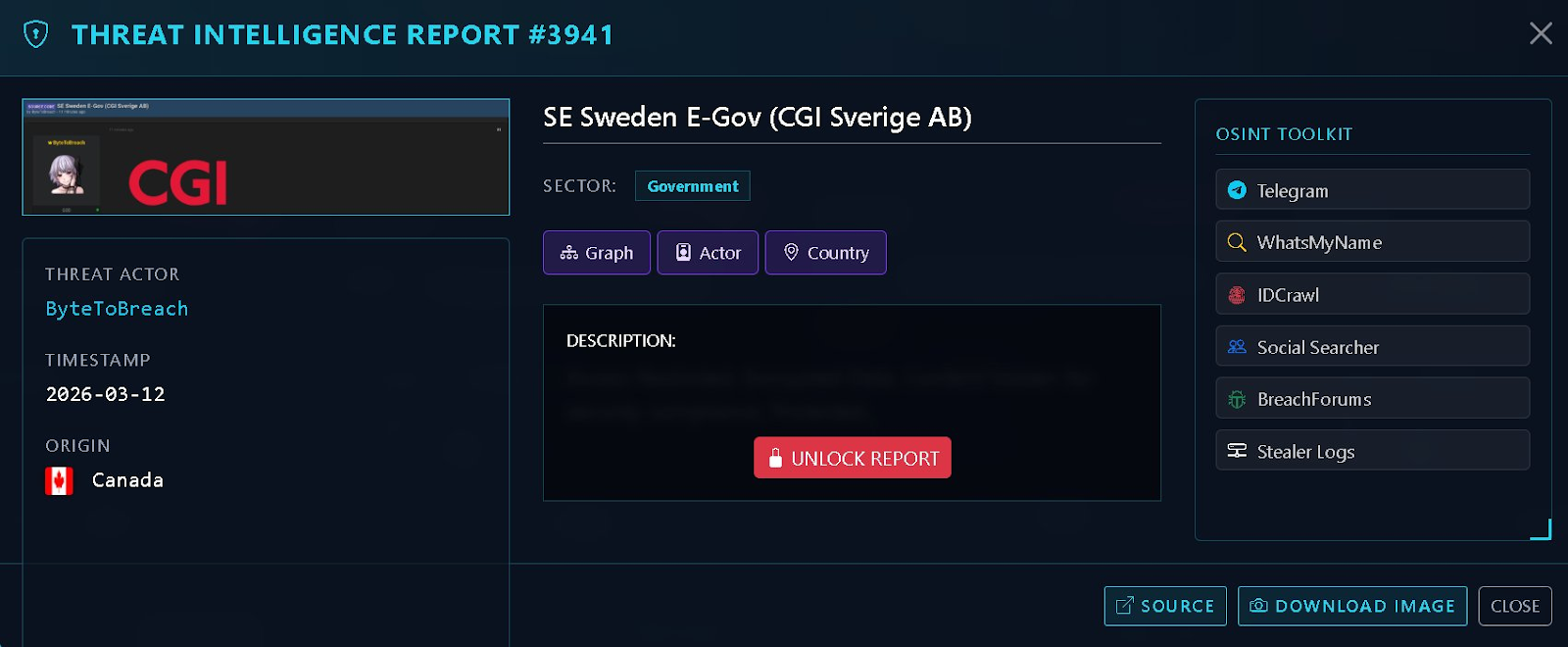Click the external link icon on Source

[x=1122, y=606]
